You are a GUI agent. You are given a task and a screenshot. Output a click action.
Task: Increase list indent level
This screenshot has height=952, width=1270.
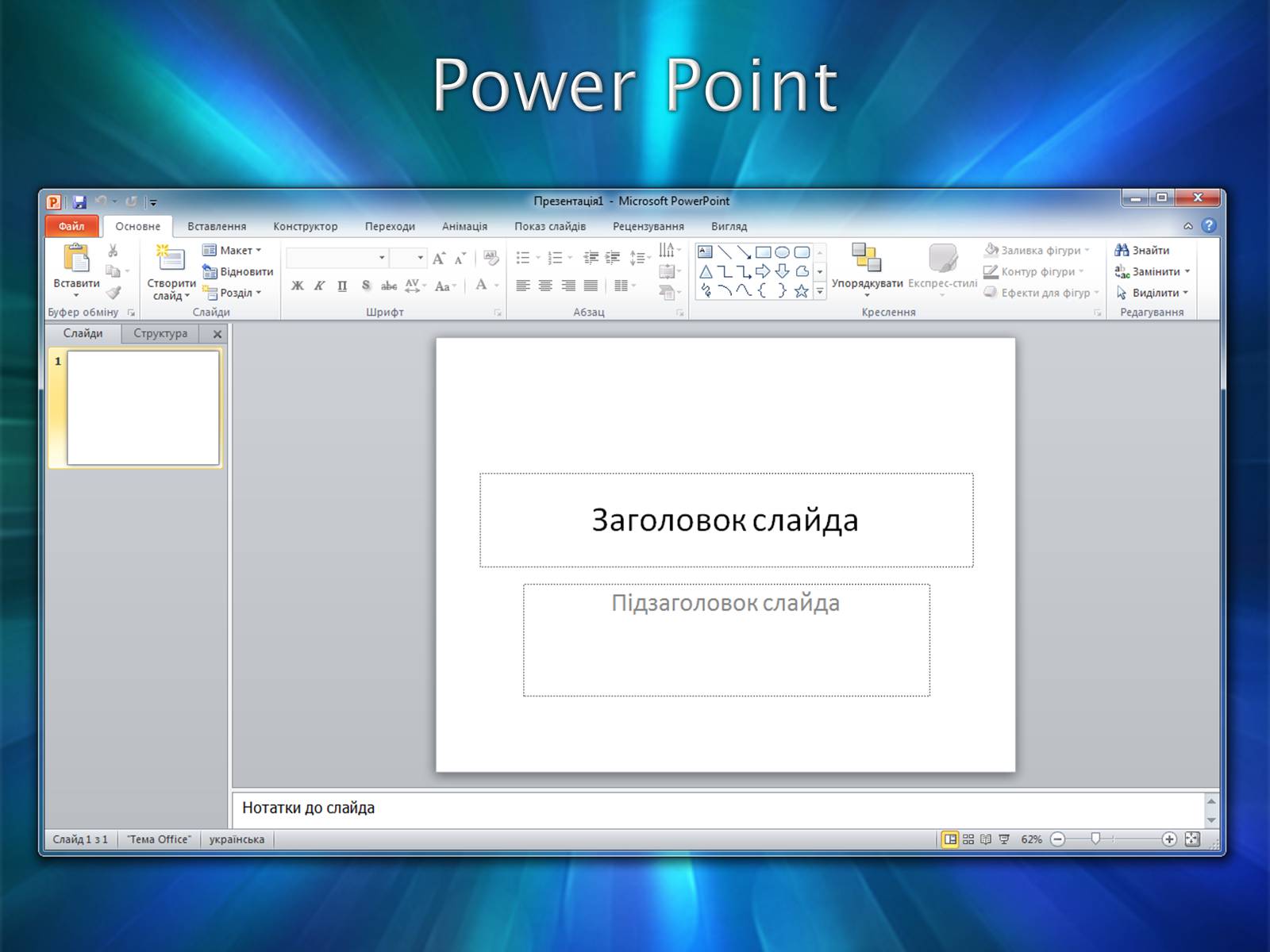613,258
